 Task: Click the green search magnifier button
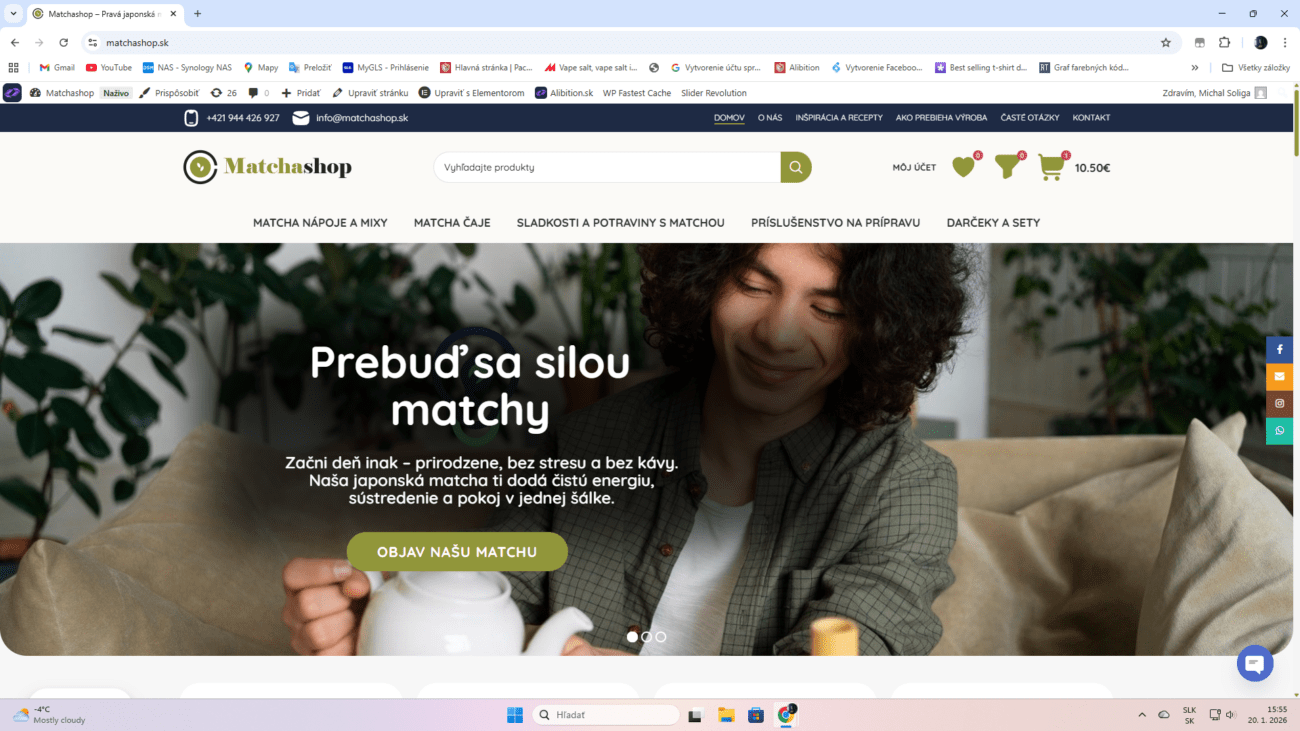[796, 167]
